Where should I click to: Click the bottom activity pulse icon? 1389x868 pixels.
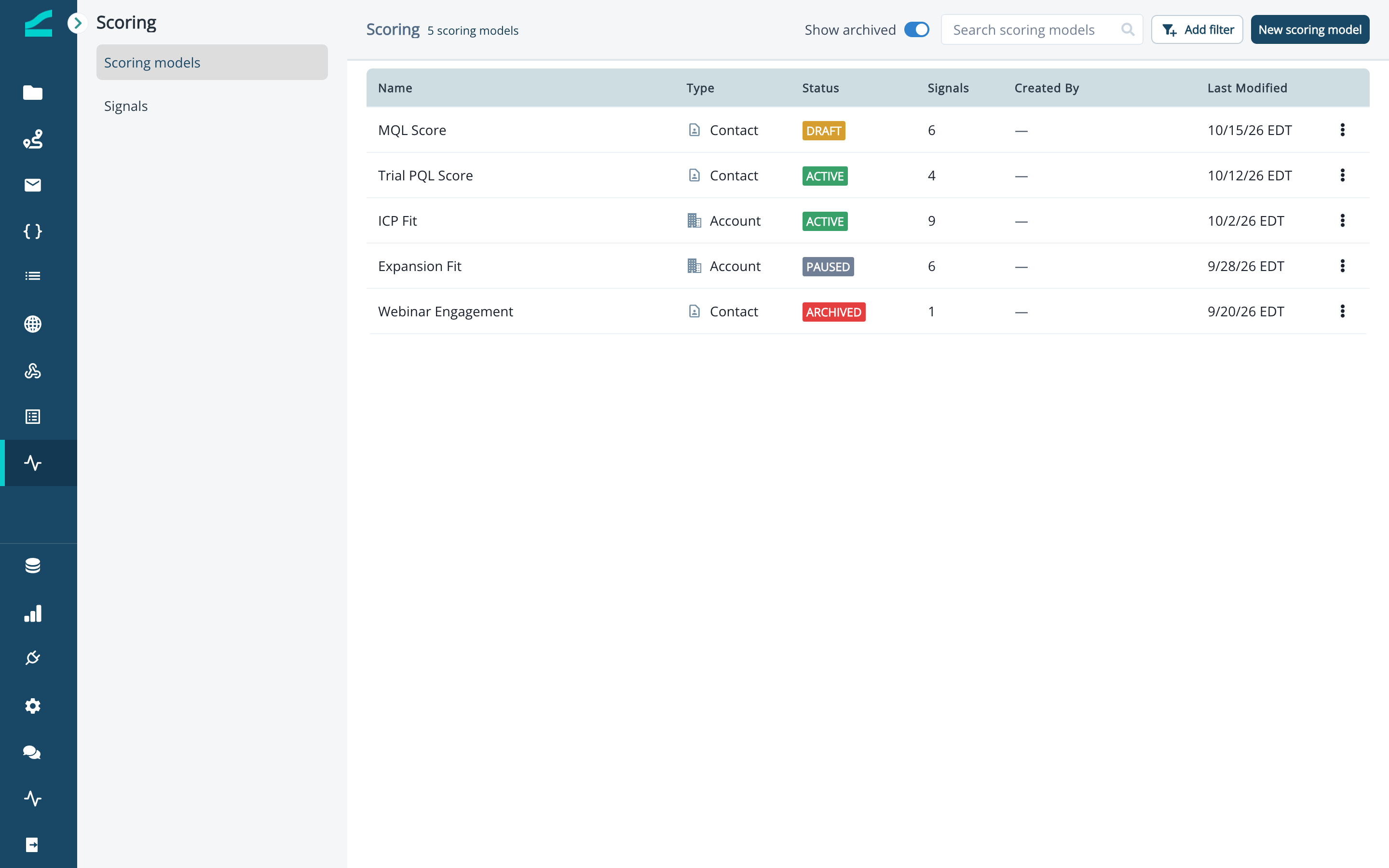click(33, 798)
